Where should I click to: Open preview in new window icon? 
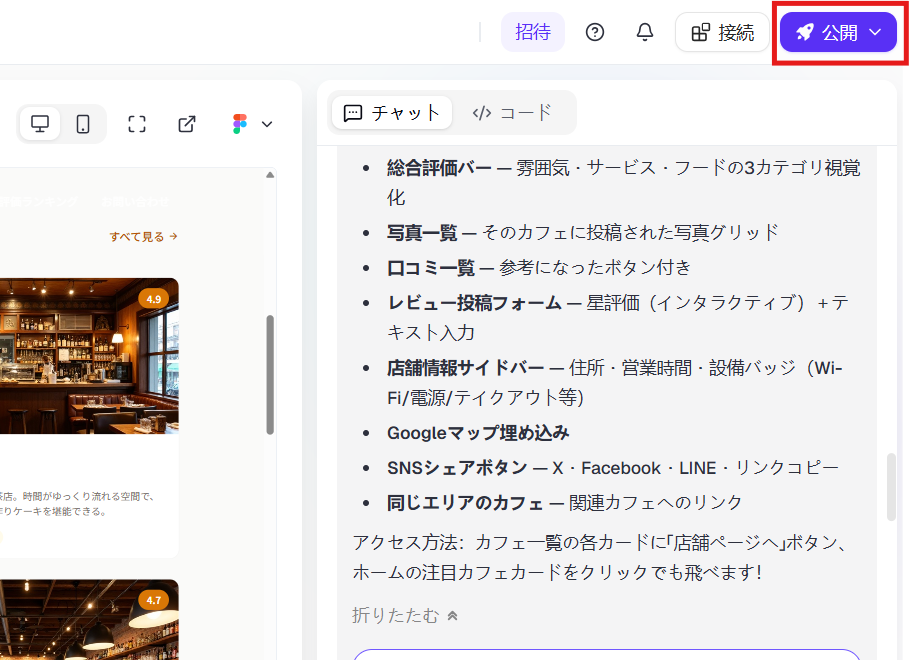pos(187,124)
